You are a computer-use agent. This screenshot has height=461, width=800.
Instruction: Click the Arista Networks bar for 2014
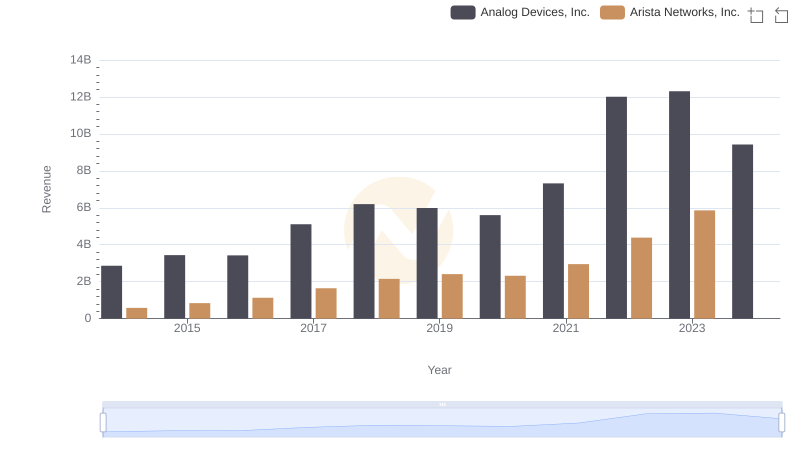pyautogui.click(x=137, y=314)
